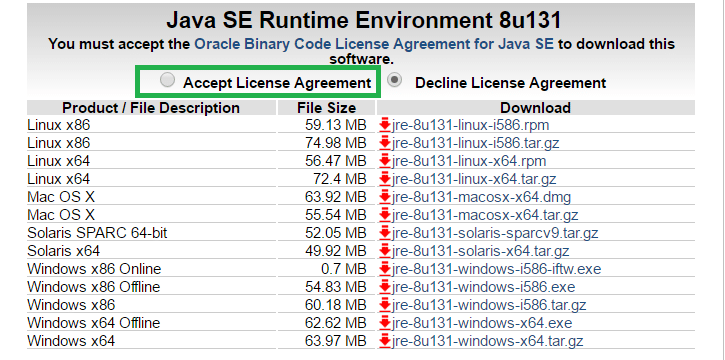Click red download arrow for jre-8u131-linux-i586.rpm
Image resolution: width=725 pixels, height=360 pixels.
385,125
